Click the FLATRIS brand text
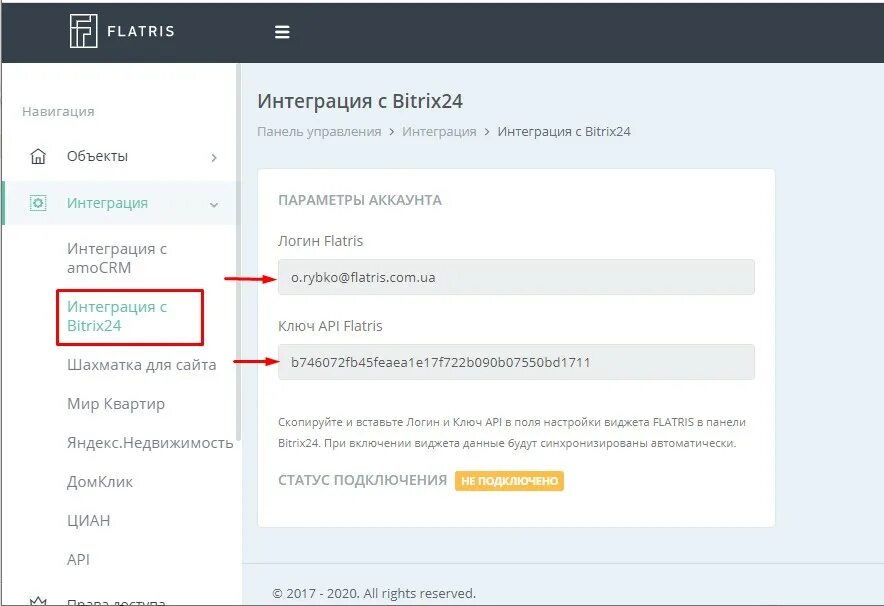 coord(140,31)
